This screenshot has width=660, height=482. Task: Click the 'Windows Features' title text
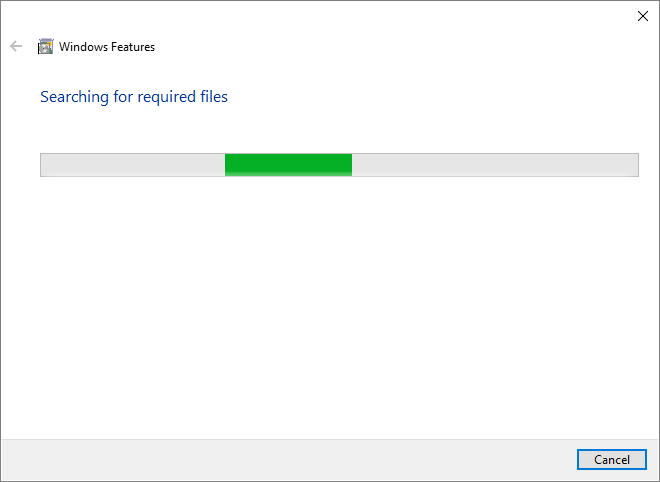point(107,47)
